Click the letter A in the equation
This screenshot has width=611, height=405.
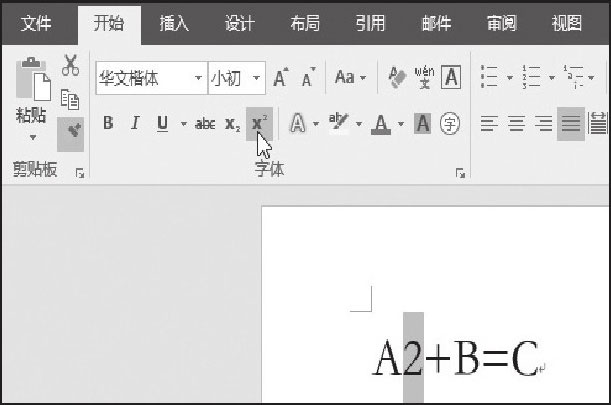[387, 358]
